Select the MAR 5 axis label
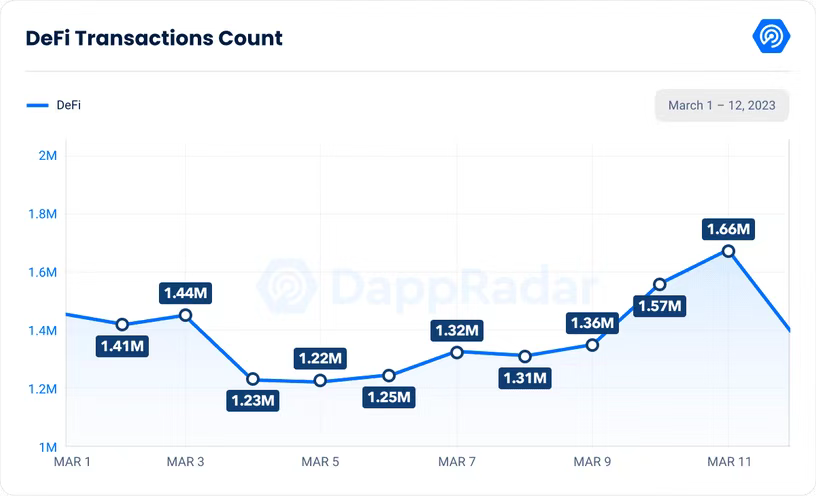The image size is (816, 496). [x=320, y=461]
